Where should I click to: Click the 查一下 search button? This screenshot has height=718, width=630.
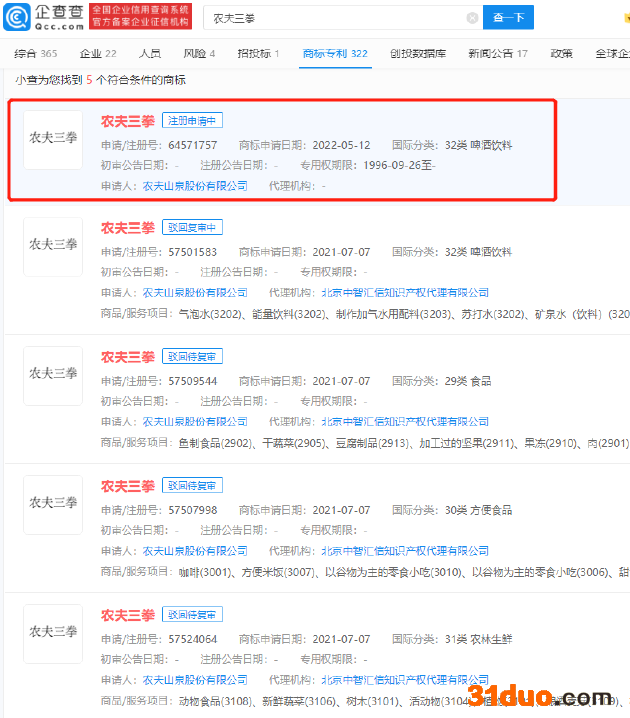point(508,18)
